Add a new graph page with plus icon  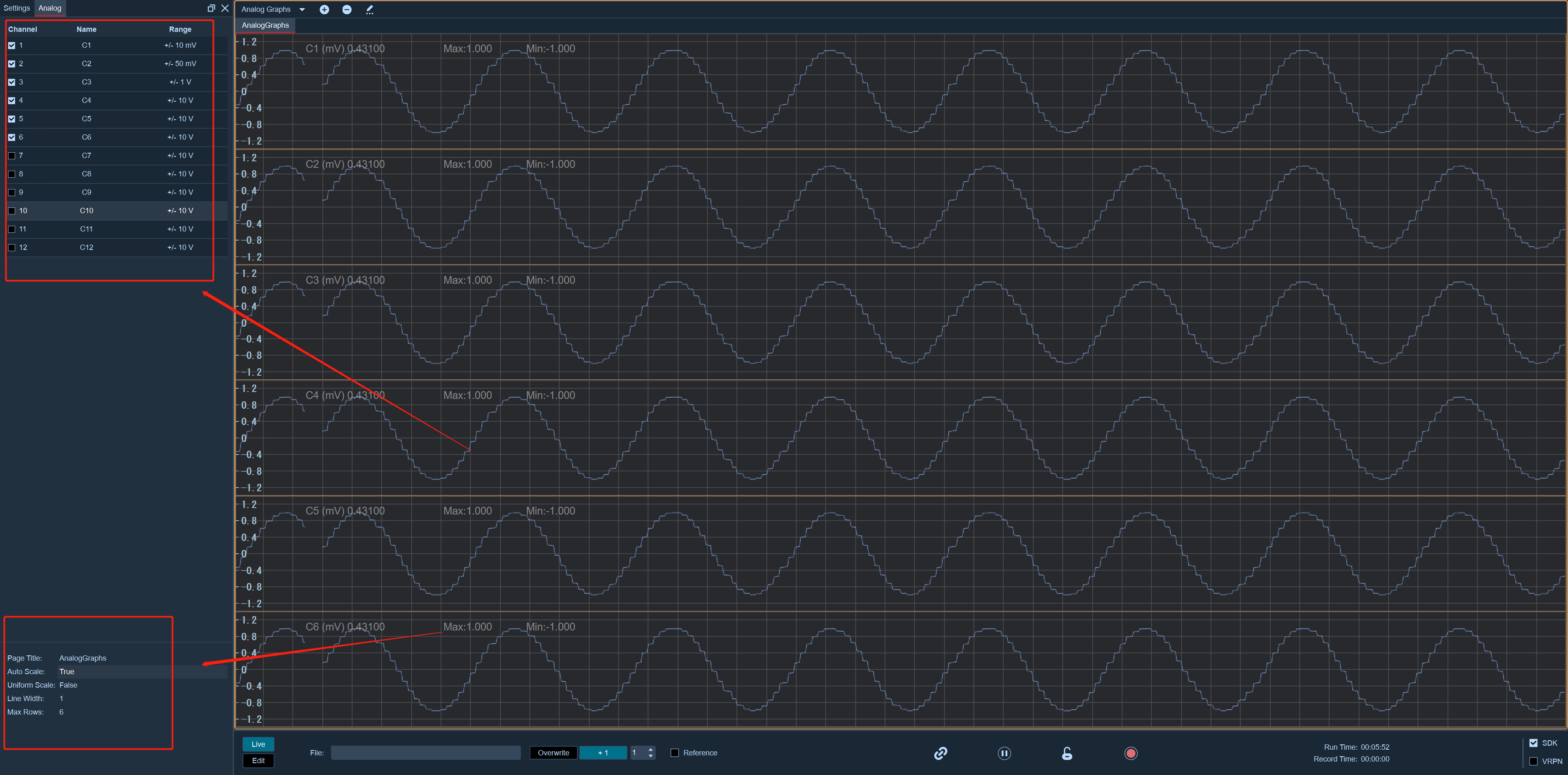pyautogui.click(x=325, y=9)
